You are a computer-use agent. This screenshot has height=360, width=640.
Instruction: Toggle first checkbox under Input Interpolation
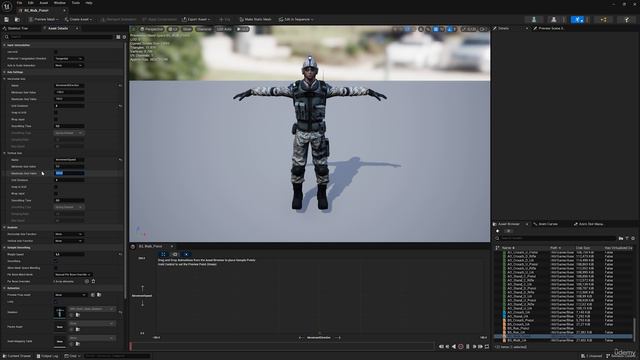56,52
